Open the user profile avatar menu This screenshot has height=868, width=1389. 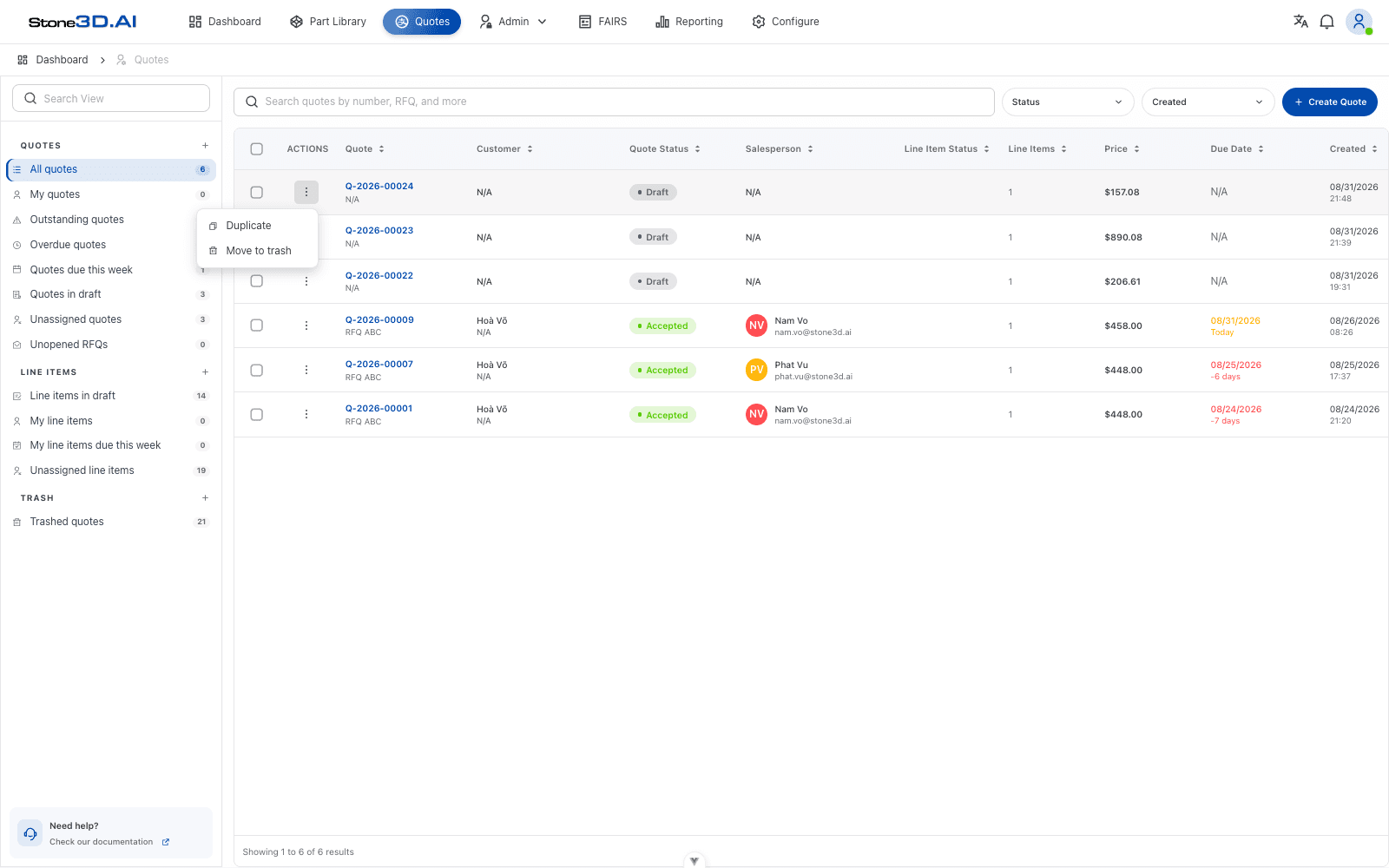[x=1359, y=22]
